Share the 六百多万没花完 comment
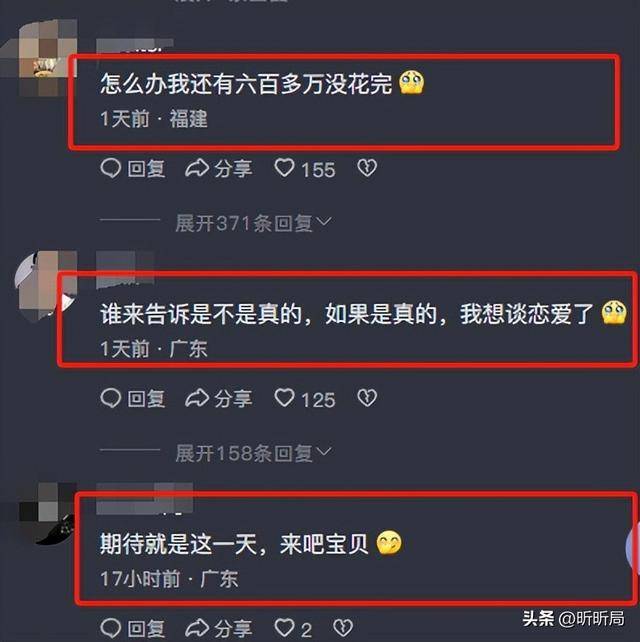 [x=219, y=169]
